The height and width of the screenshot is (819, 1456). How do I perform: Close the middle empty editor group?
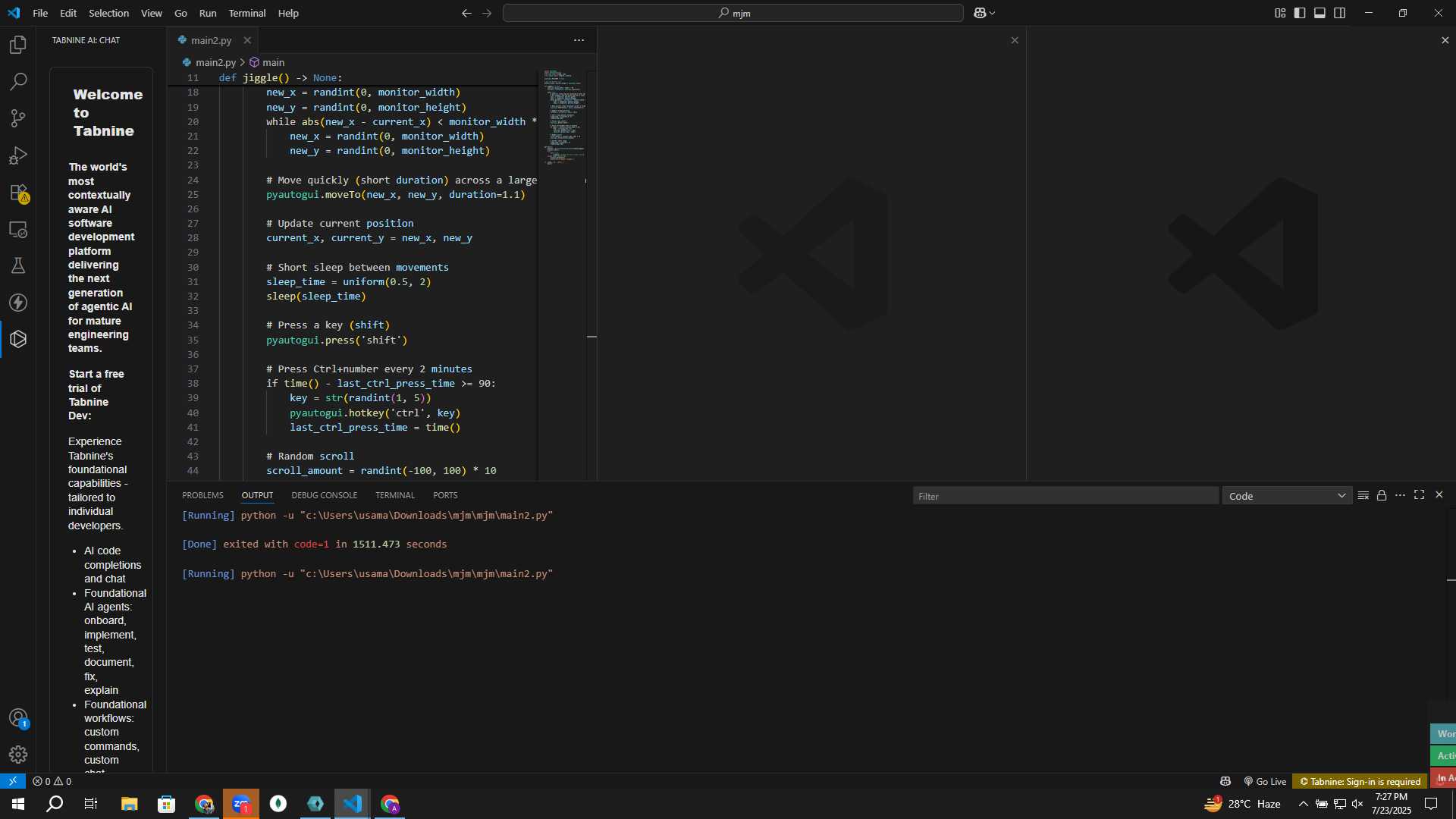(1015, 40)
